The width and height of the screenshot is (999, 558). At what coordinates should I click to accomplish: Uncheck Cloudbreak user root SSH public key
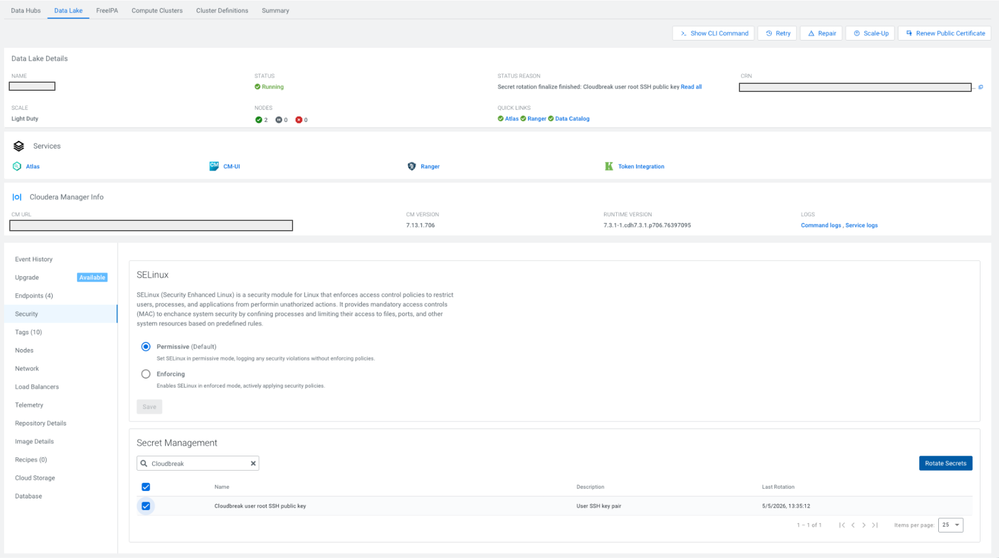tap(146, 506)
